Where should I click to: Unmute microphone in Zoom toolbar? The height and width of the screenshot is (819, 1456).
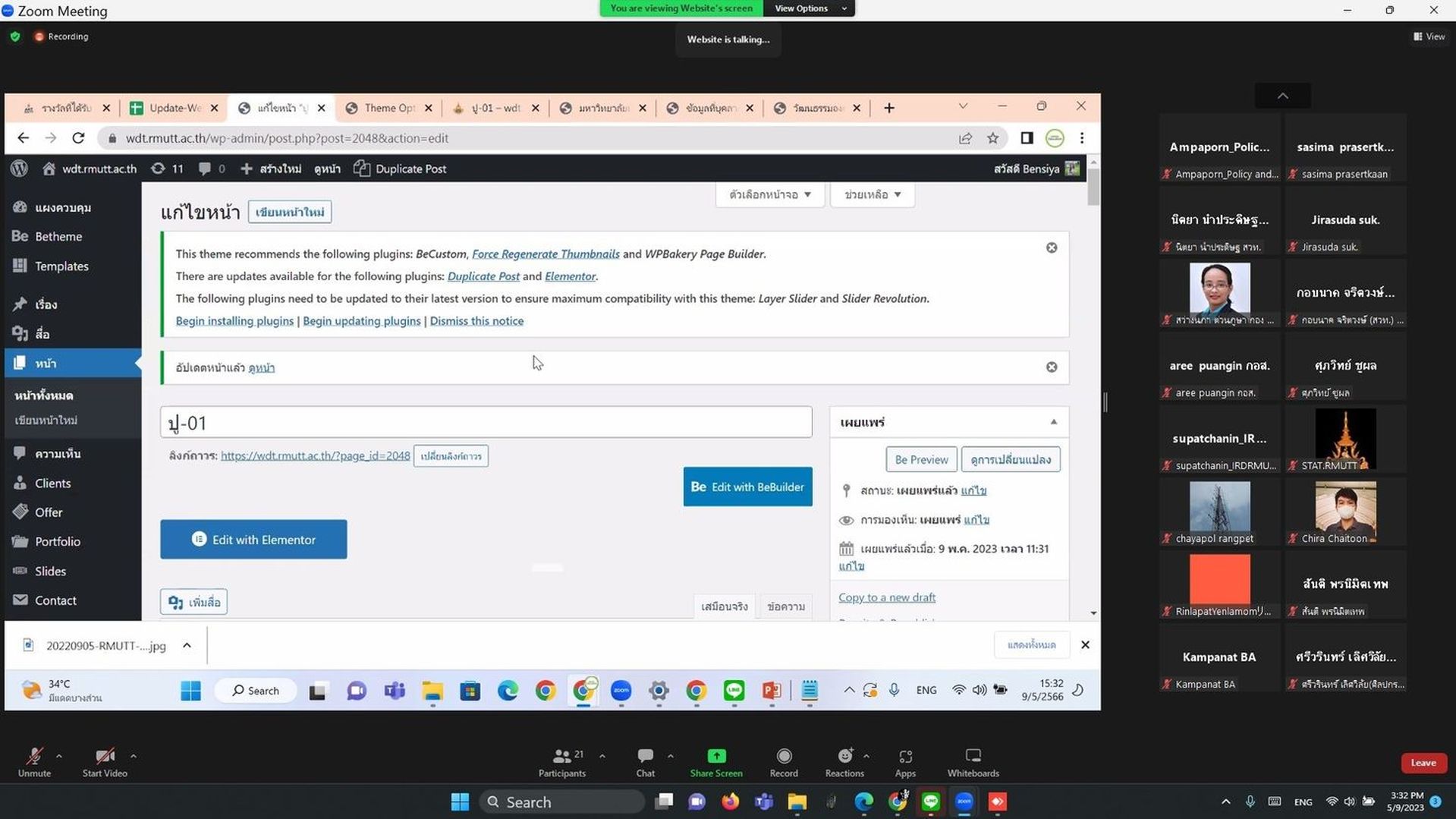pyautogui.click(x=34, y=762)
